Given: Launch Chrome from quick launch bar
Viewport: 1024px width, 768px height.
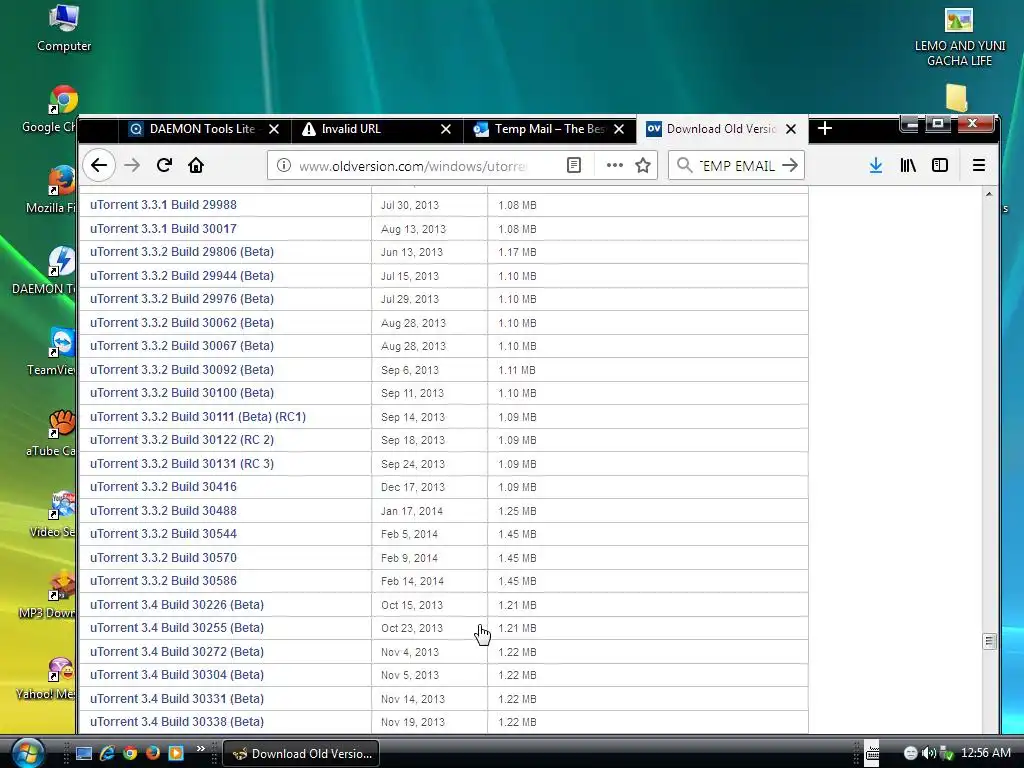Looking at the screenshot, I should coord(130,753).
